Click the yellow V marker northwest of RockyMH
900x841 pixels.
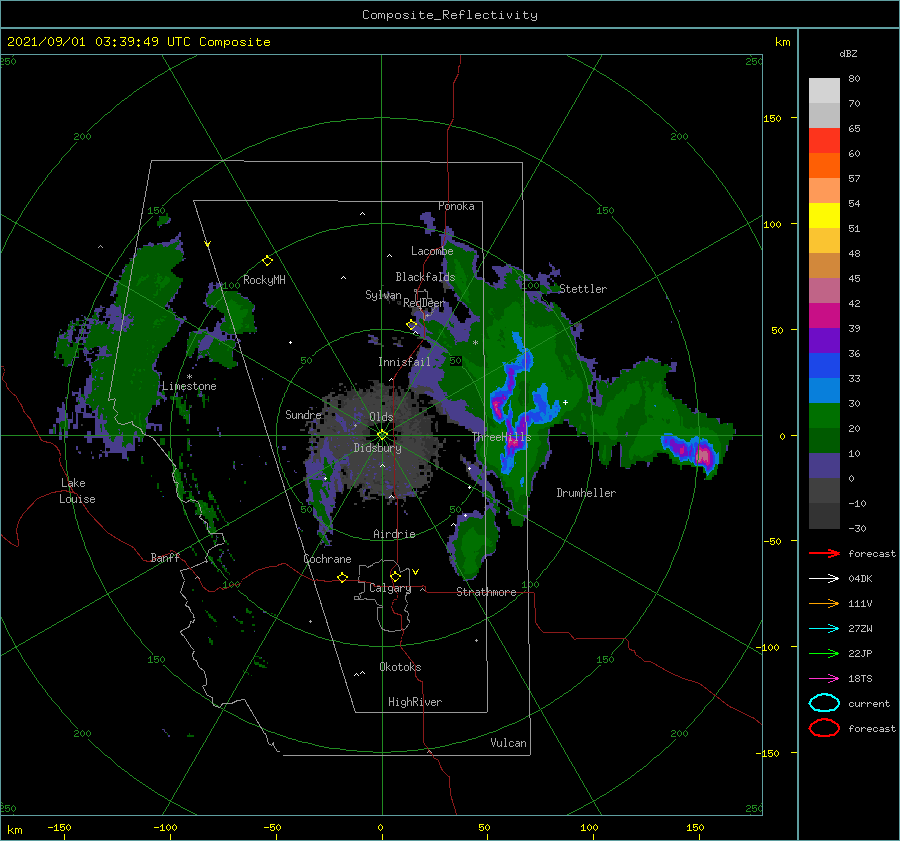coord(207,244)
